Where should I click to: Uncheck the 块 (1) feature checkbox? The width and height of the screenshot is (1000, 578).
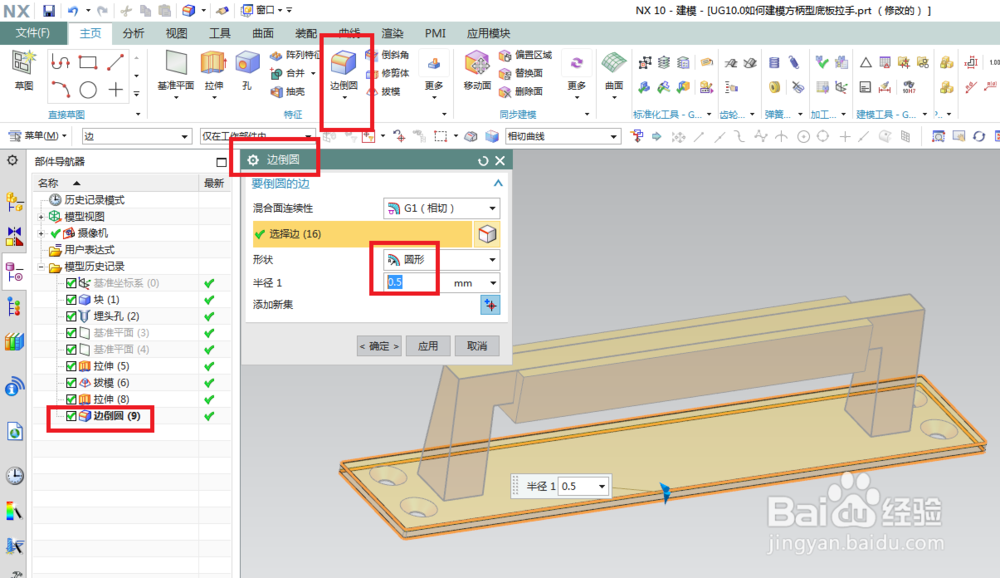coord(70,299)
